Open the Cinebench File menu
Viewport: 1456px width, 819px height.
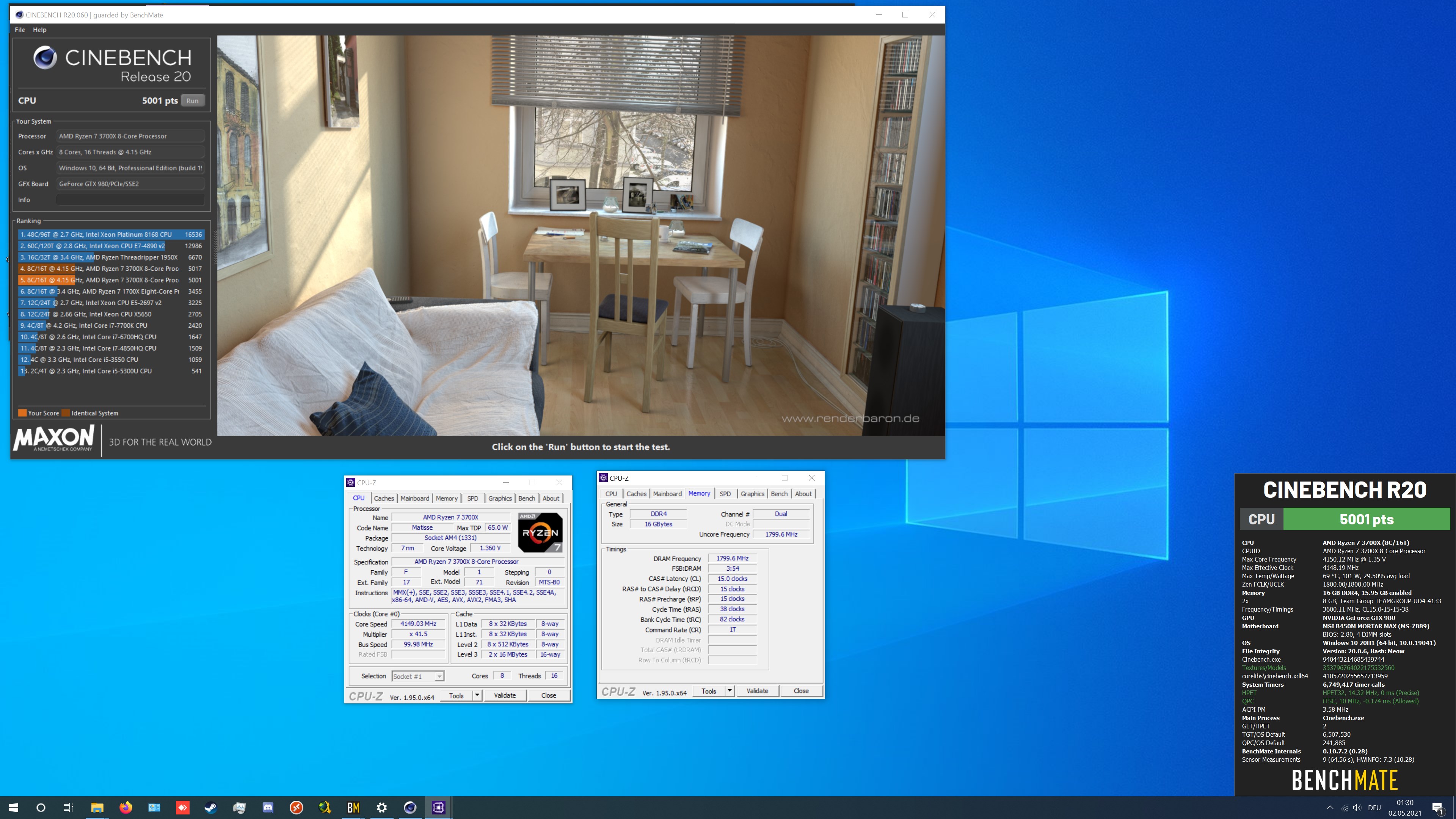(x=20, y=30)
